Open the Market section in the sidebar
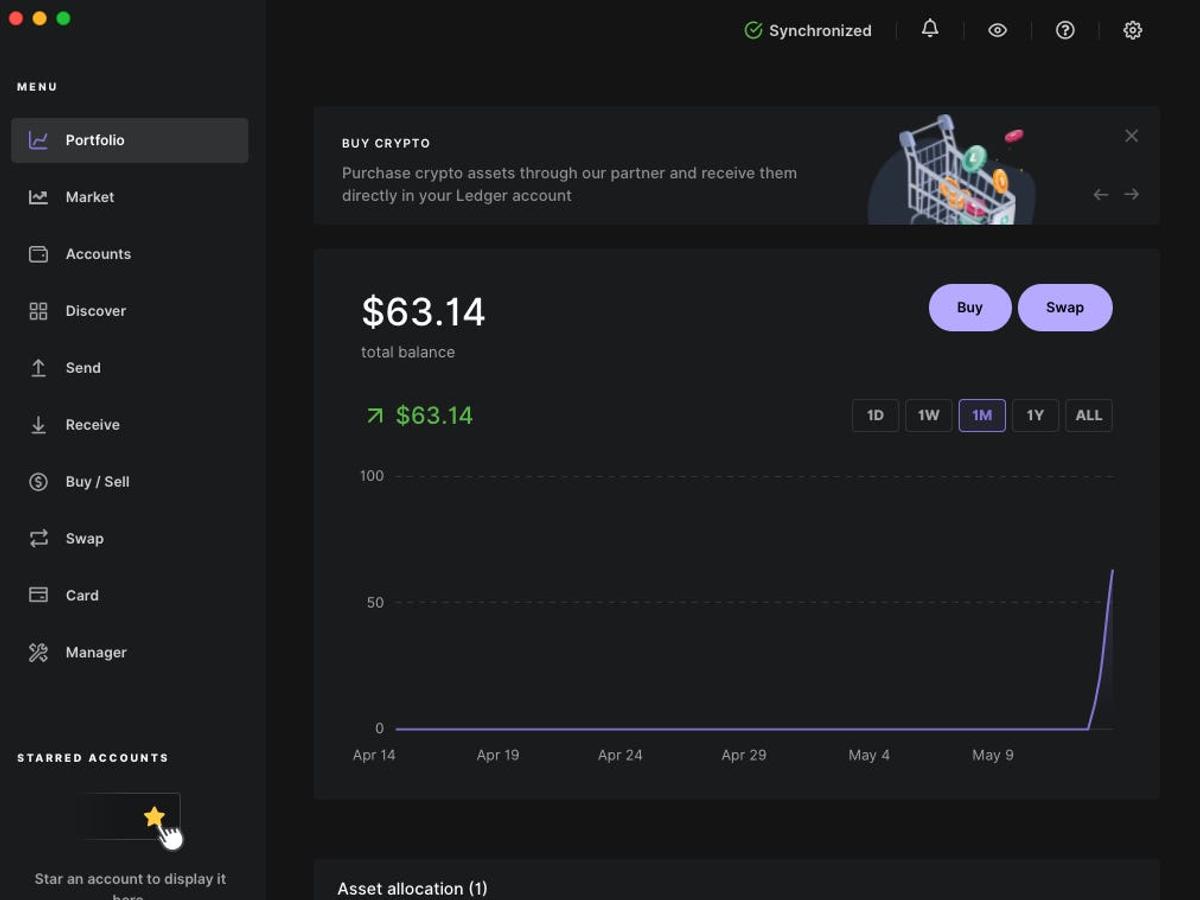The width and height of the screenshot is (1200, 900). point(90,197)
